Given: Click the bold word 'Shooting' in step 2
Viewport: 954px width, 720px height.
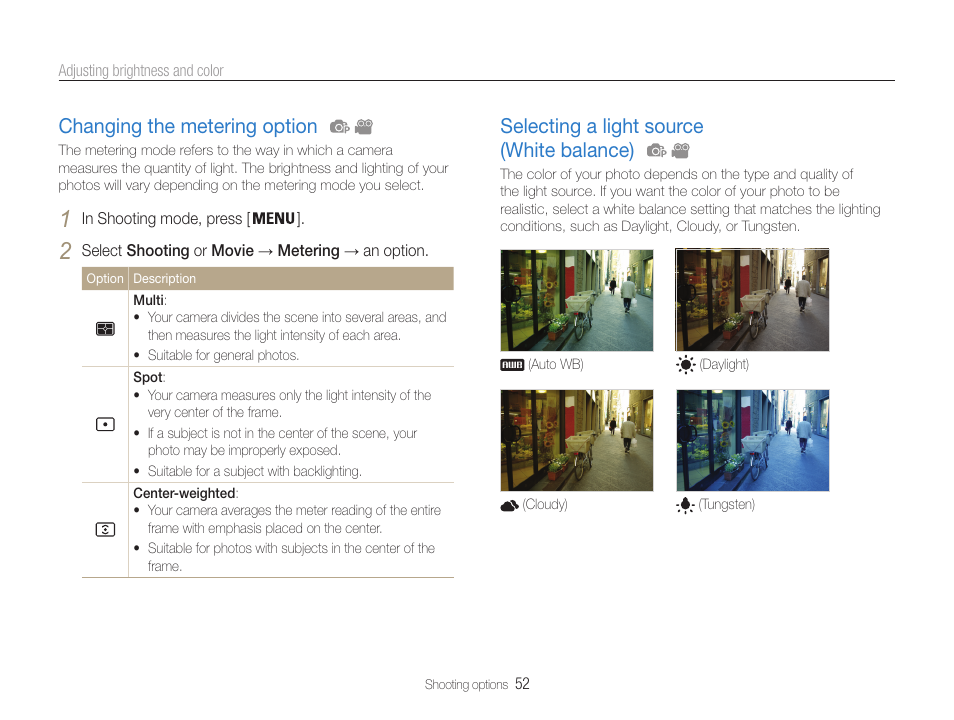Looking at the screenshot, I should (x=158, y=251).
